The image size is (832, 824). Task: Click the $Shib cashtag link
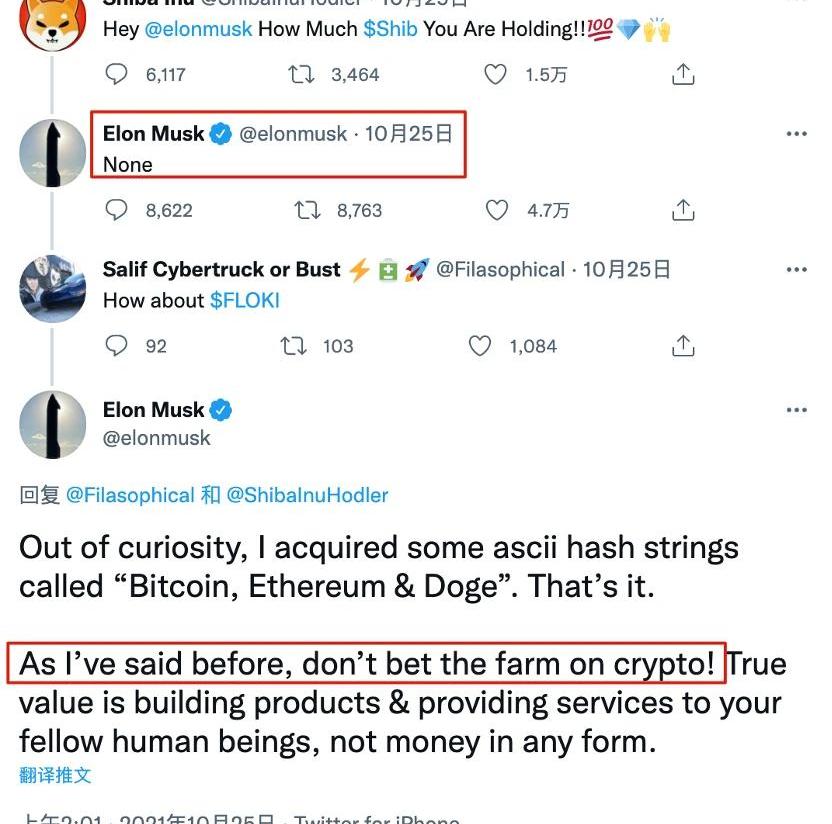(390, 29)
